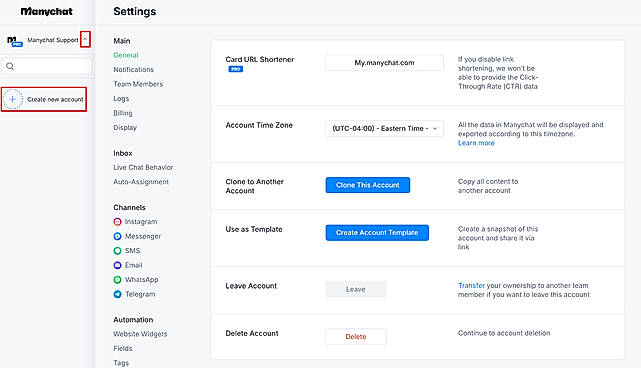
Task: Open Instagram channel settings label
Action: click(x=141, y=222)
